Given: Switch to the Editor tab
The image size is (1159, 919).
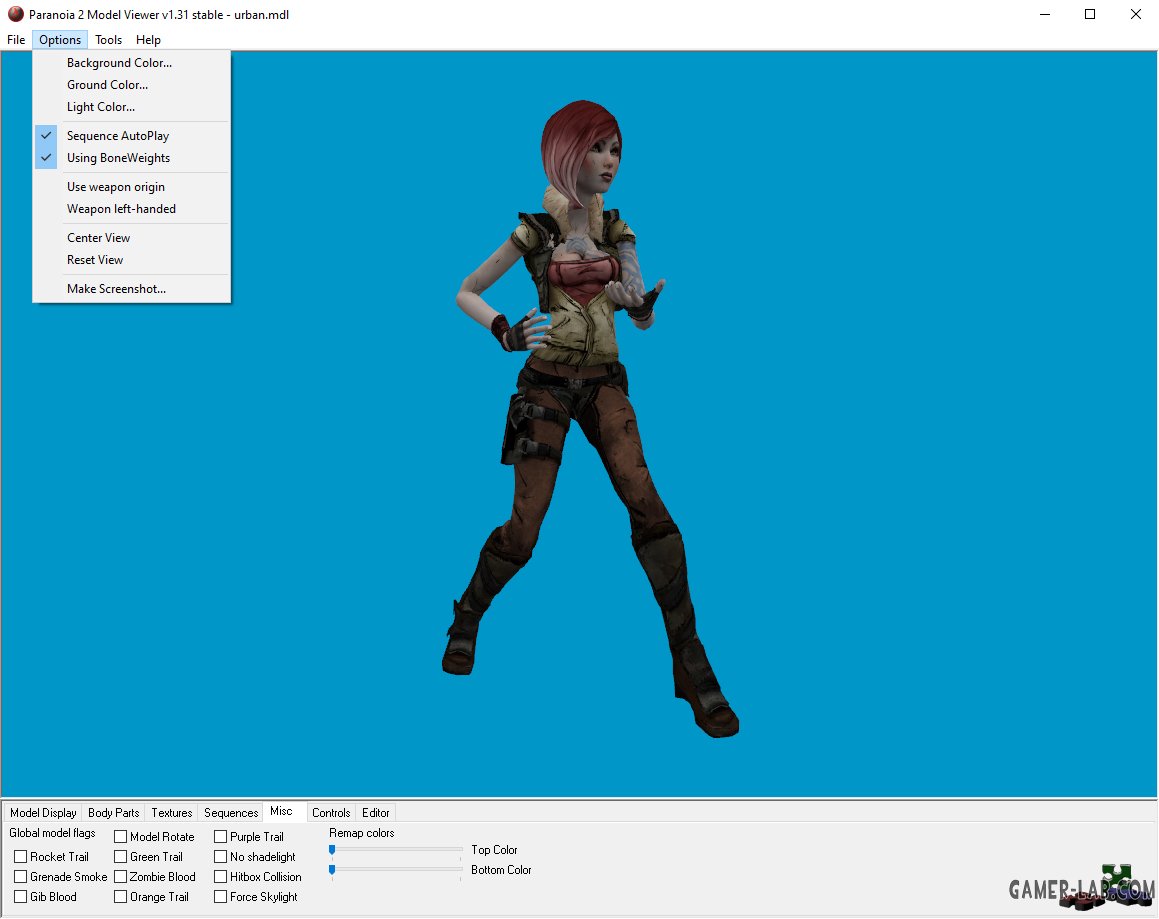Looking at the screenshot, I should [375, 813].
